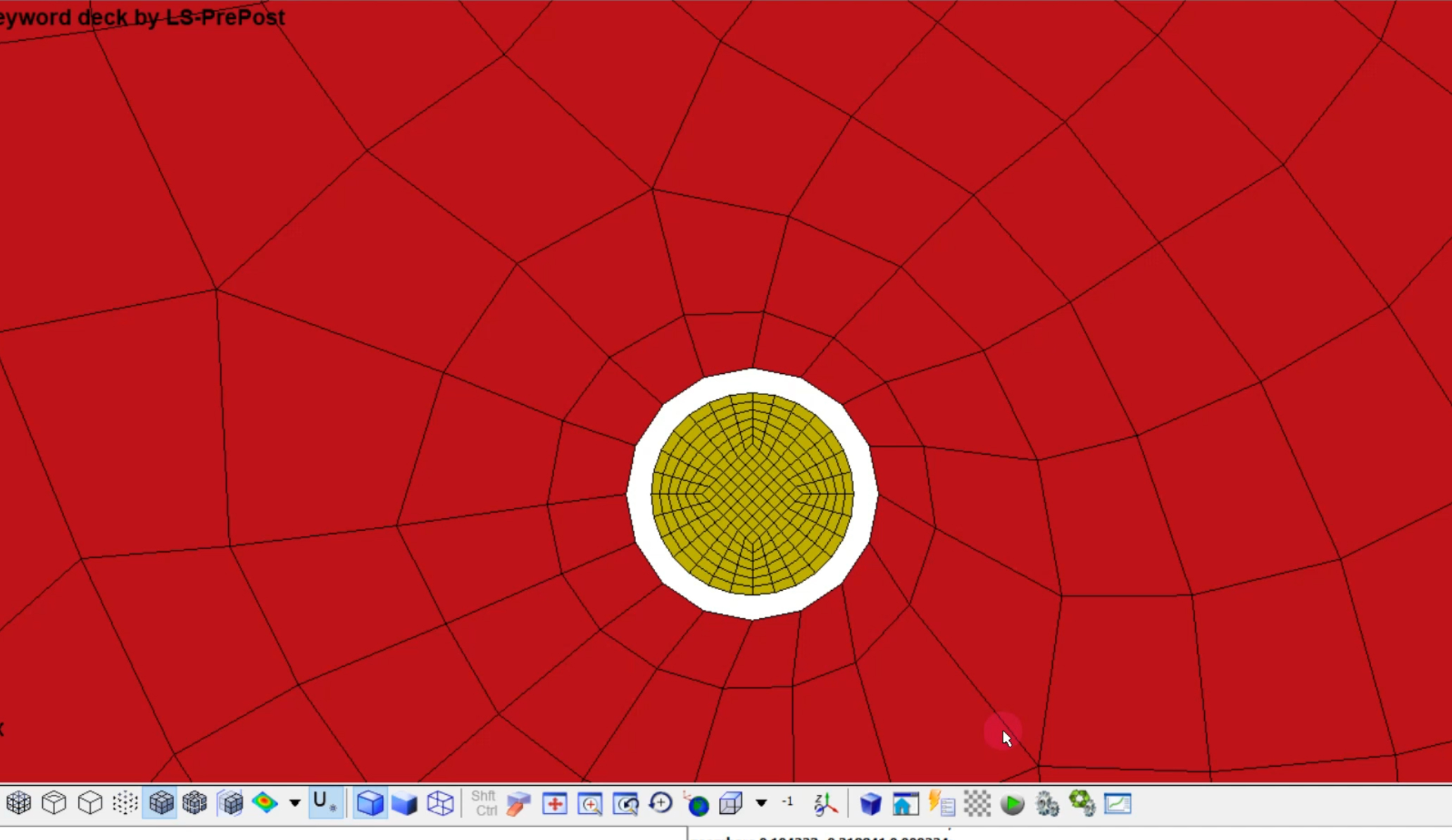Screen dimensions: 1452x840
Task: Toggle the transparent cube section view
Action: pyautogui.click(x=230, y=803)
